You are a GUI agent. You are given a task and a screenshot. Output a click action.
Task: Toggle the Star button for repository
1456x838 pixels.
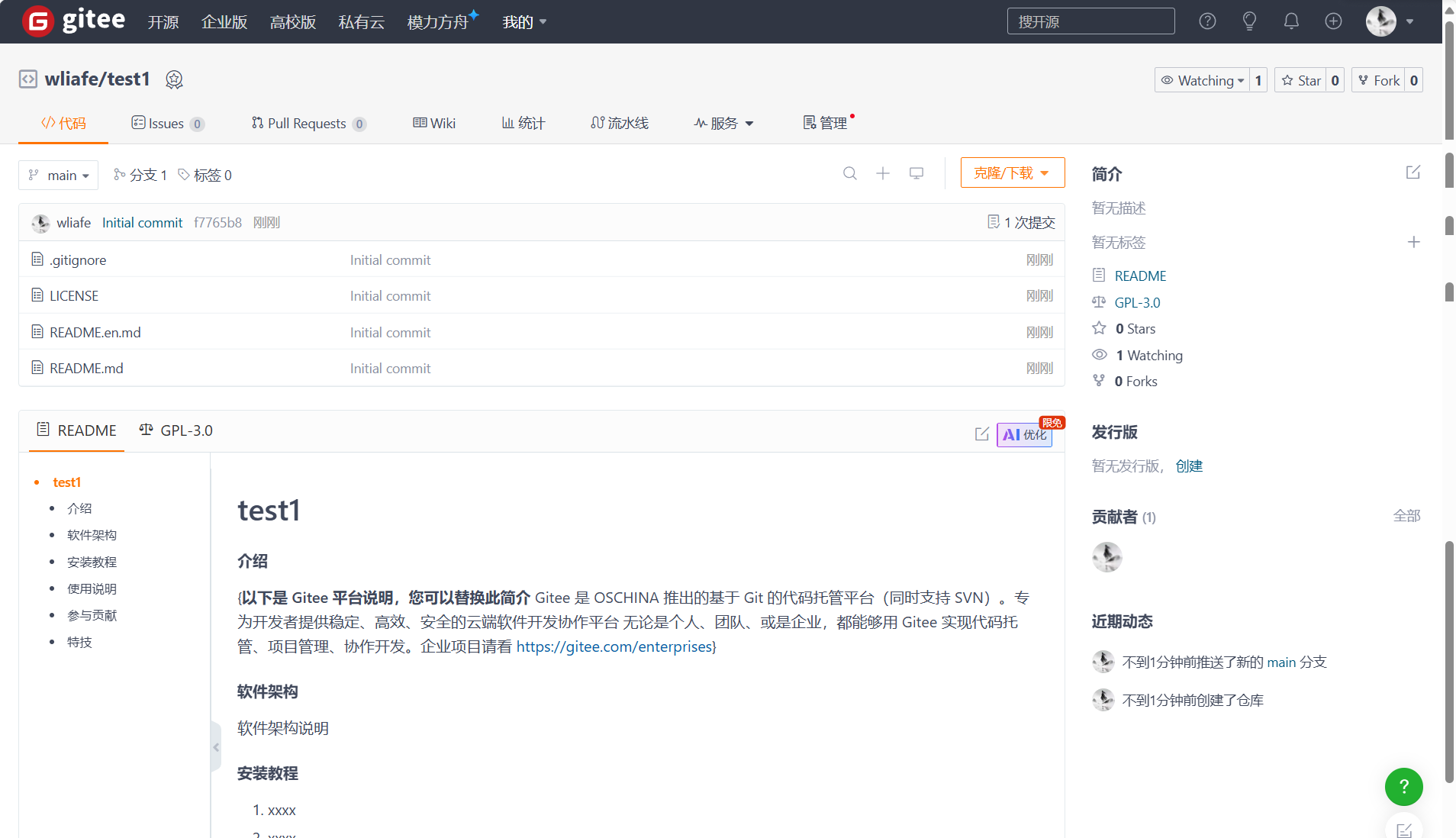click(x=1301, y=80)
